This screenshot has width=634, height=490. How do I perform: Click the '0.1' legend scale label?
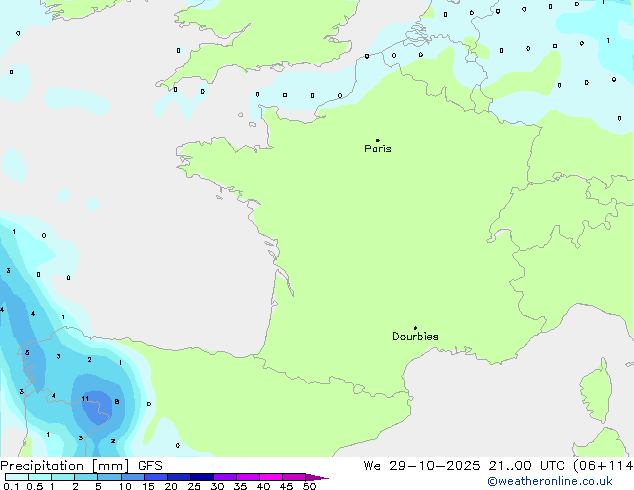coord(11,486)
